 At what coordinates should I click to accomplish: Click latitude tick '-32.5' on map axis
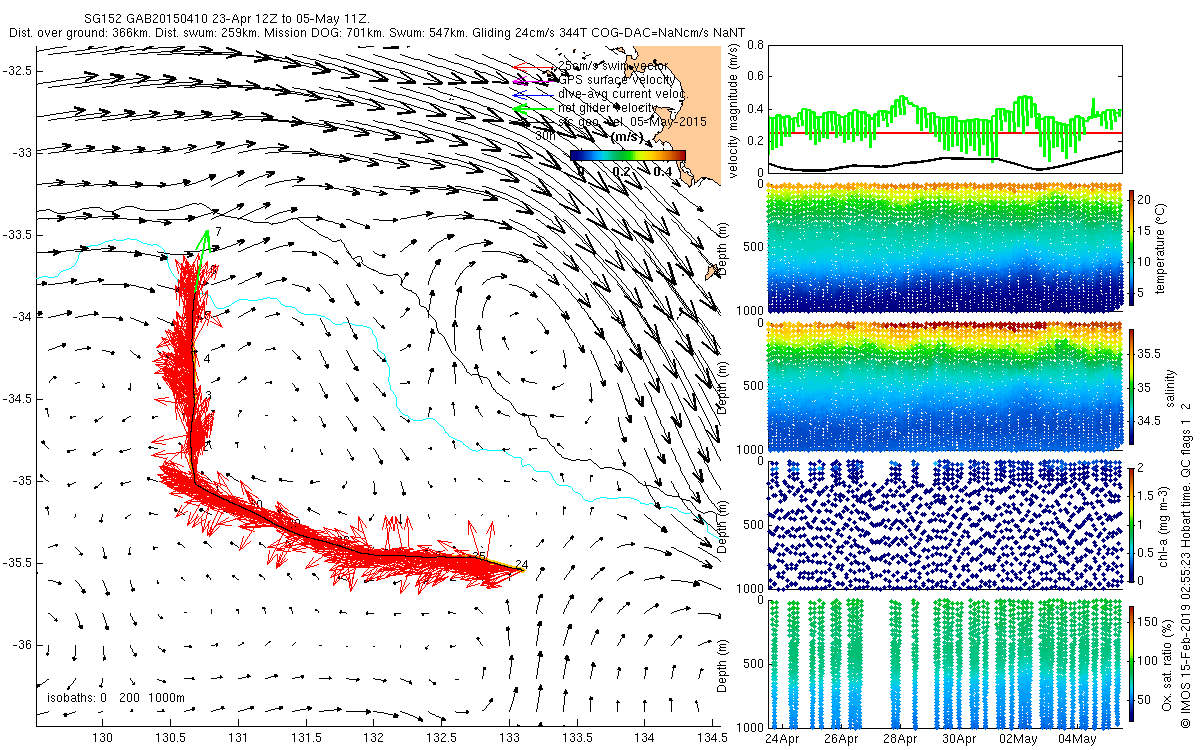(16, 70)
